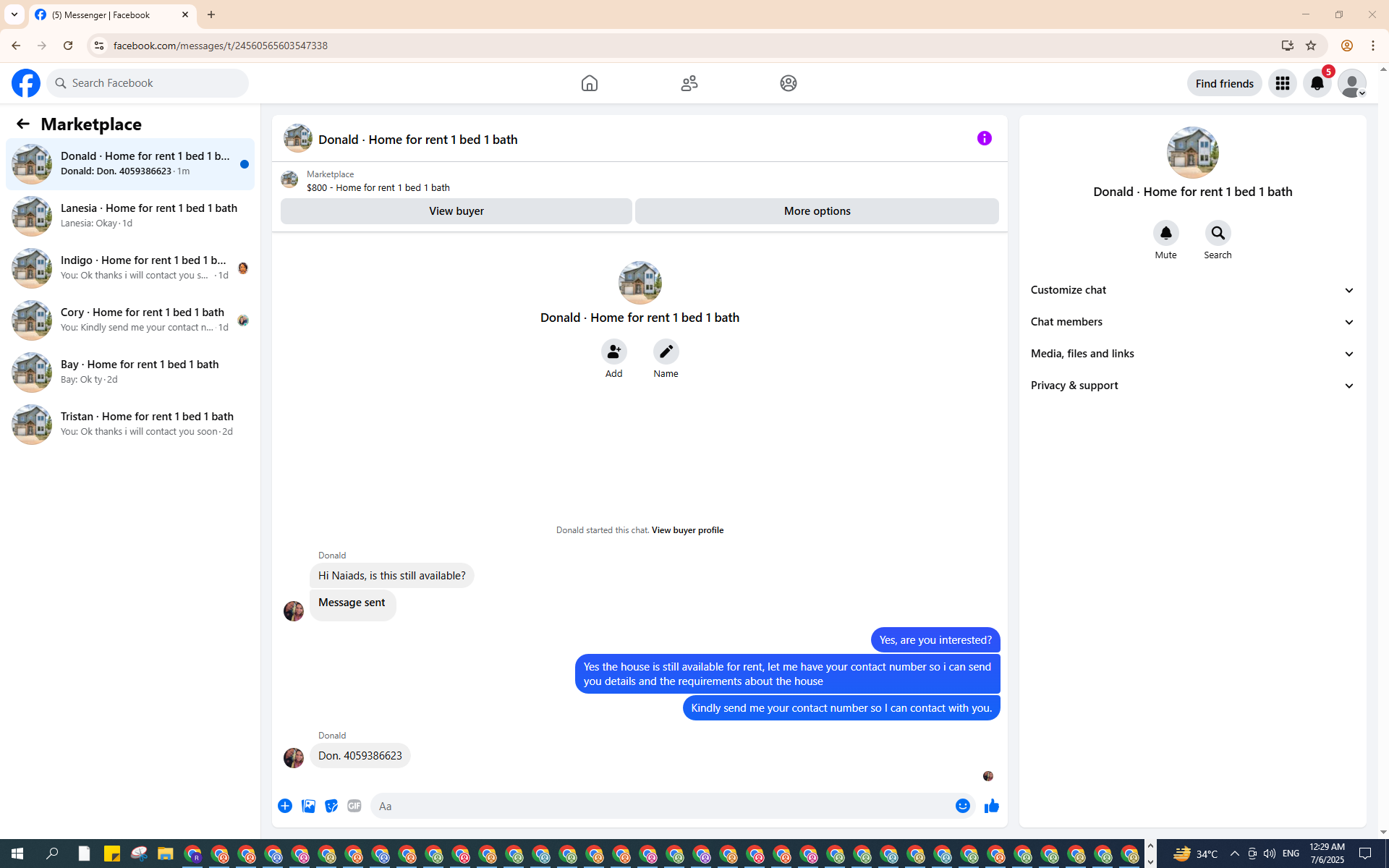Toggle the conversation information panel icon
Screen dimensions: 1389x868
click(x=984, y=138)
